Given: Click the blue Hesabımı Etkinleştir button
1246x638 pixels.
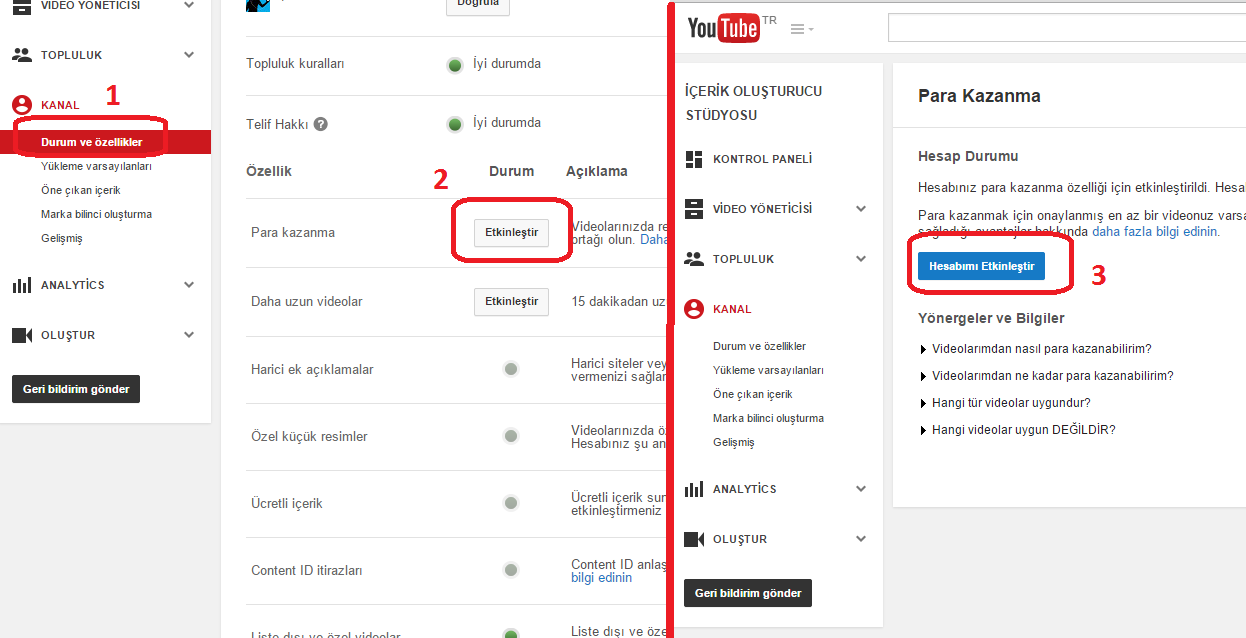Looking at the screenshot, I should 981,266.
